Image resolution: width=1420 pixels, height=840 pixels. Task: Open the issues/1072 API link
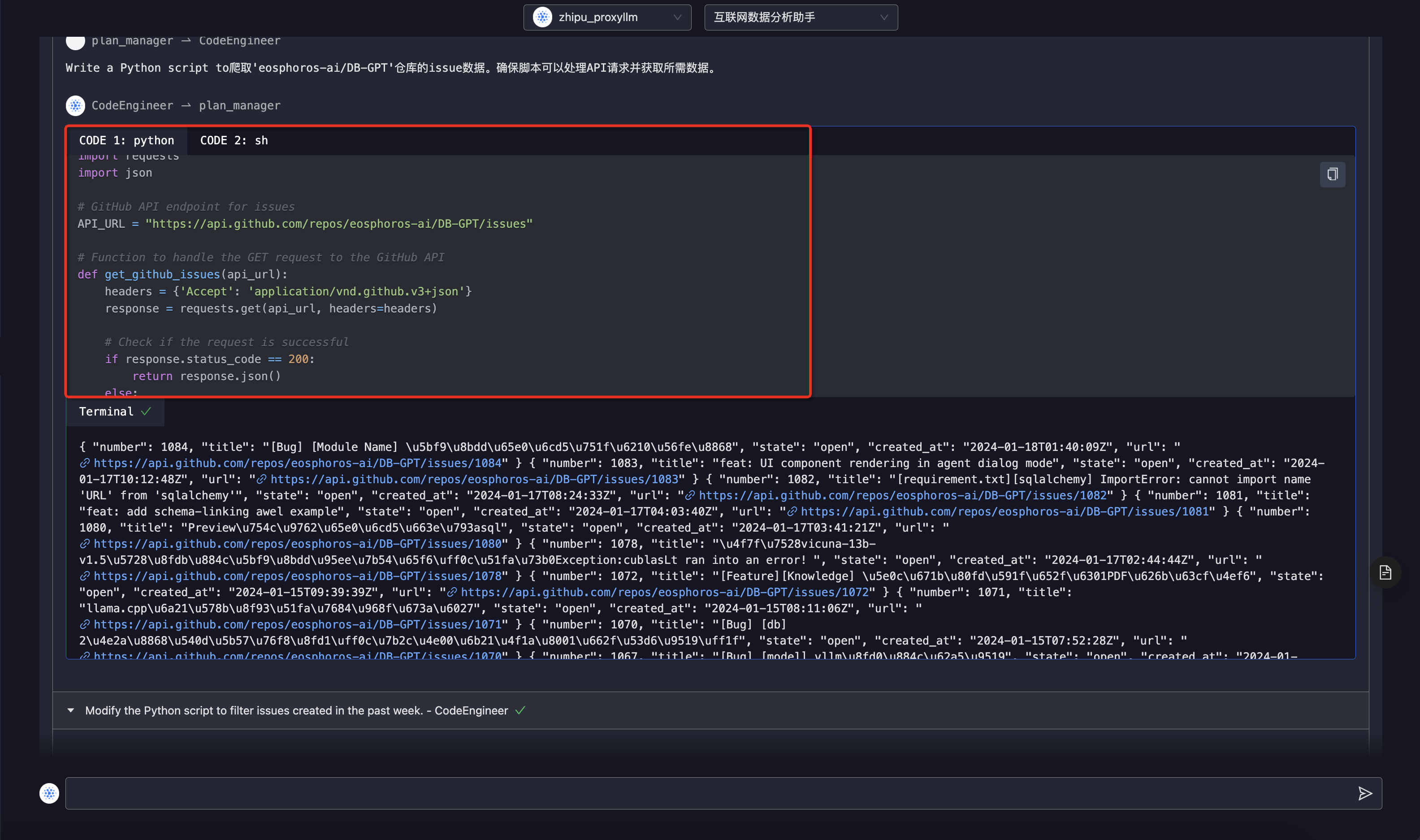[664, 592]
